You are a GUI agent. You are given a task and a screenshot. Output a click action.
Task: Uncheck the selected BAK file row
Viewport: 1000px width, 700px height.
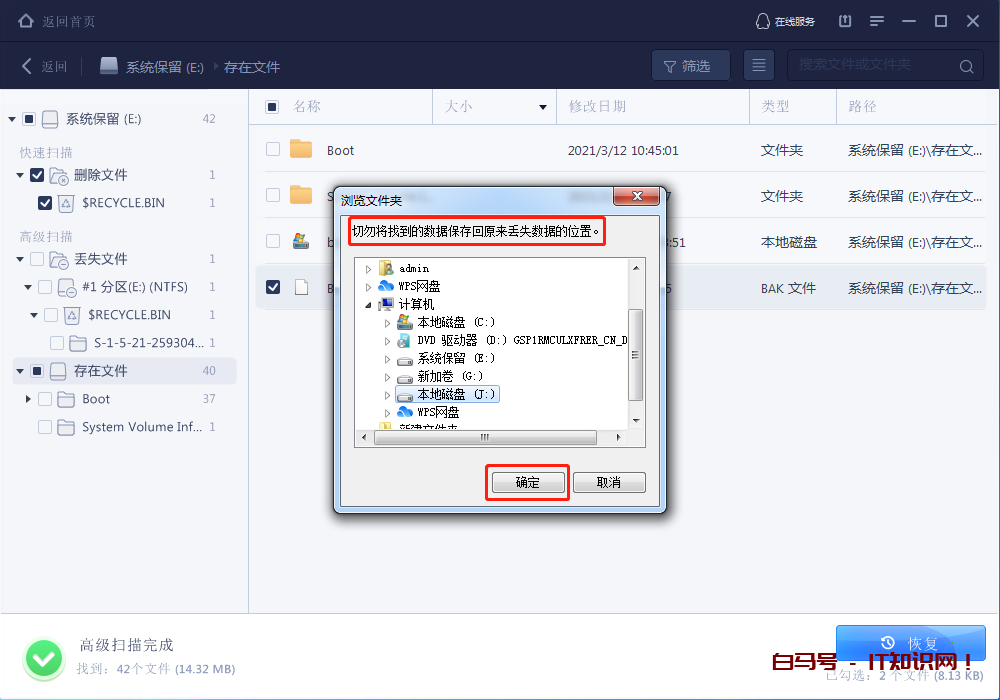pos(272,286)
